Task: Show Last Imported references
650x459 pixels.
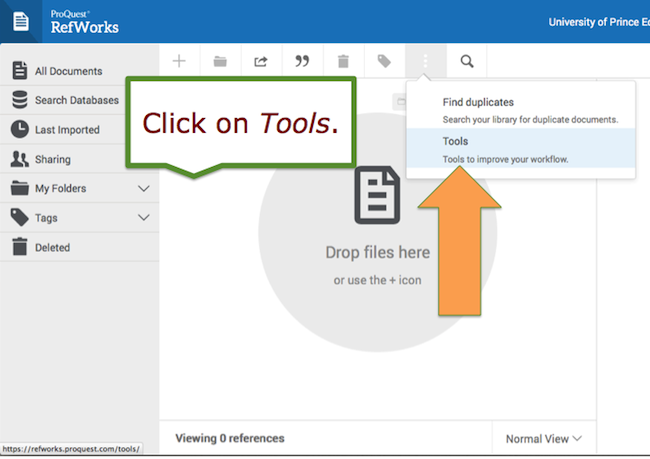Action: [67, 130]
